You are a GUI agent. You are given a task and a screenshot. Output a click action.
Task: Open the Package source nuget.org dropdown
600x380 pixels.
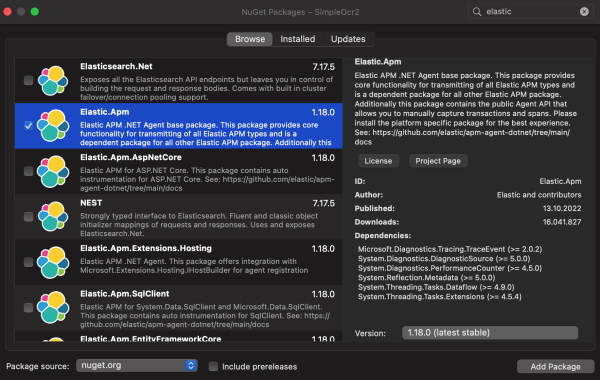137,365
